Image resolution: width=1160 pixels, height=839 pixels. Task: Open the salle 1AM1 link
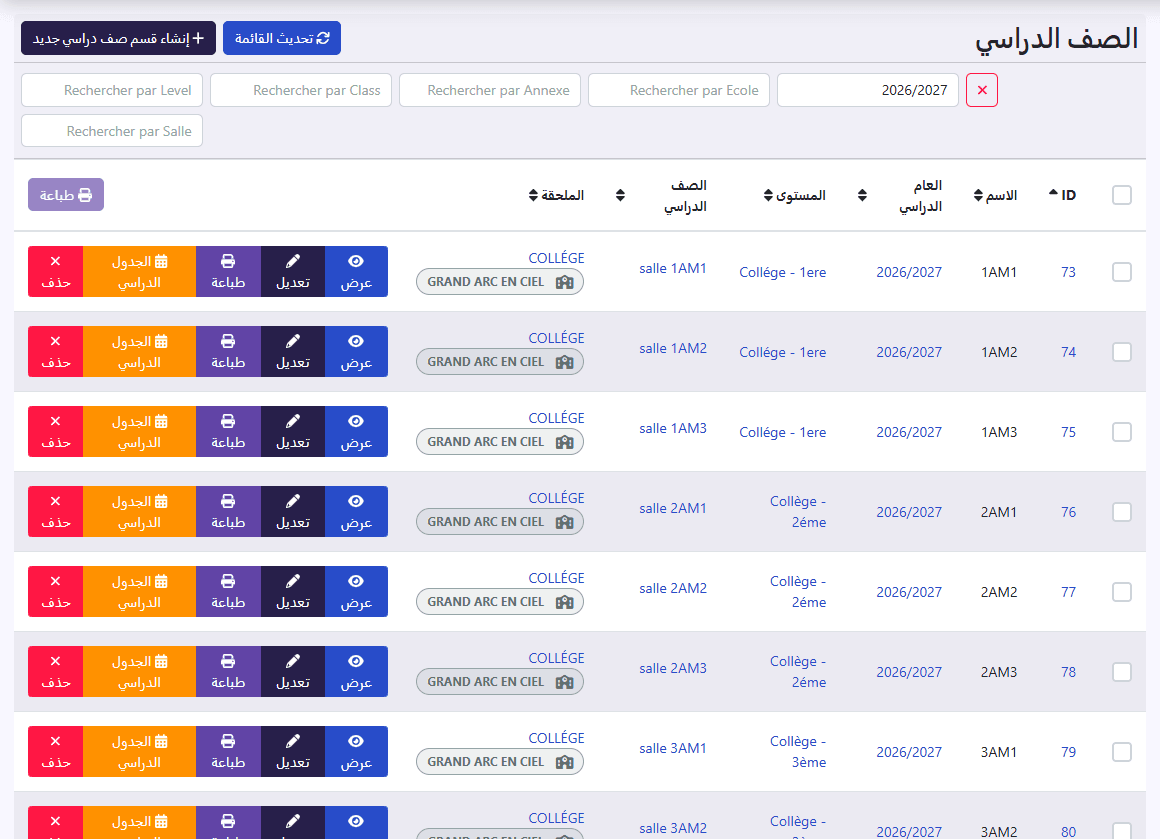pyautogui.click(x=672, y=269)
